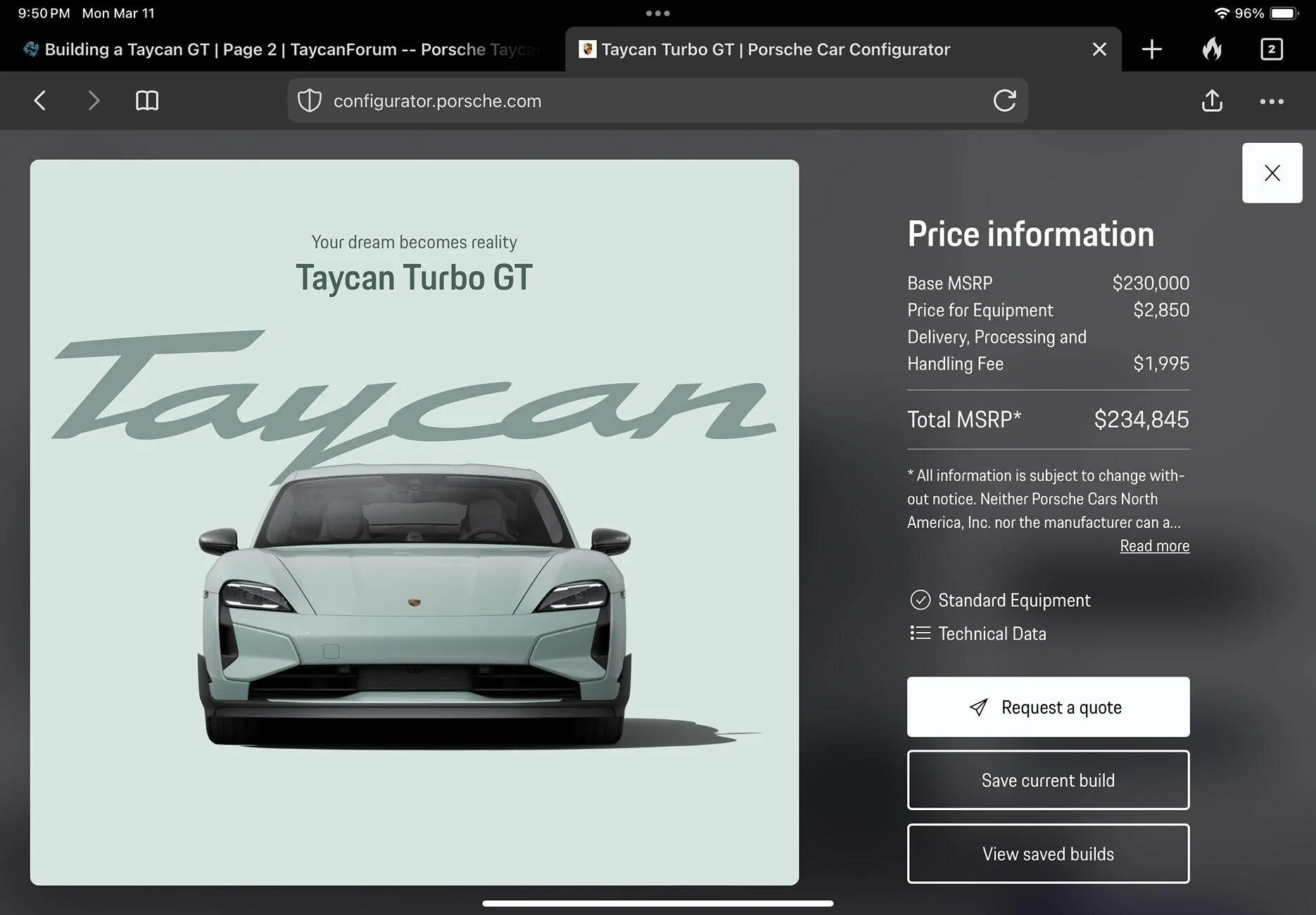
Task: Switch to the Building a Taycan GT forum tab
Action: coord(281,49)
